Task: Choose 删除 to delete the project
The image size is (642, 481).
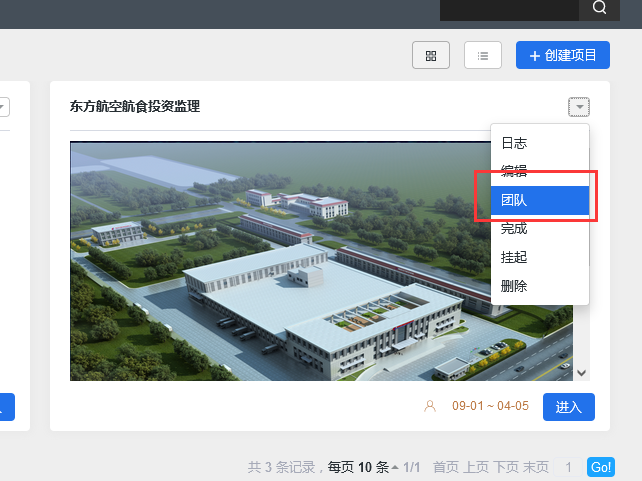Action: (x=514, y=286)
